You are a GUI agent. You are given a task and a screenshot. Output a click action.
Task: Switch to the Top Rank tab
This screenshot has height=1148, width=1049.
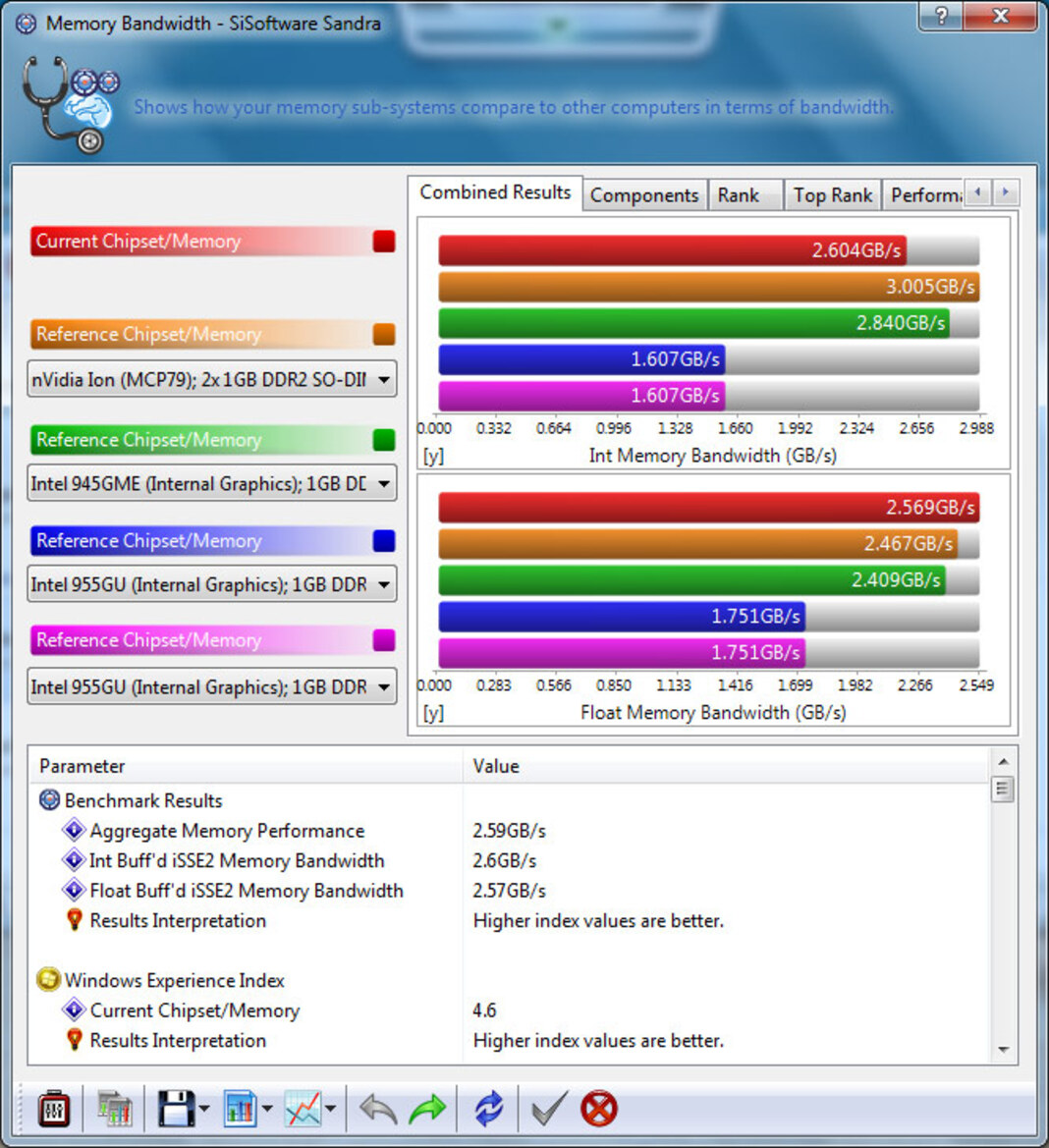tap(833, 195)
